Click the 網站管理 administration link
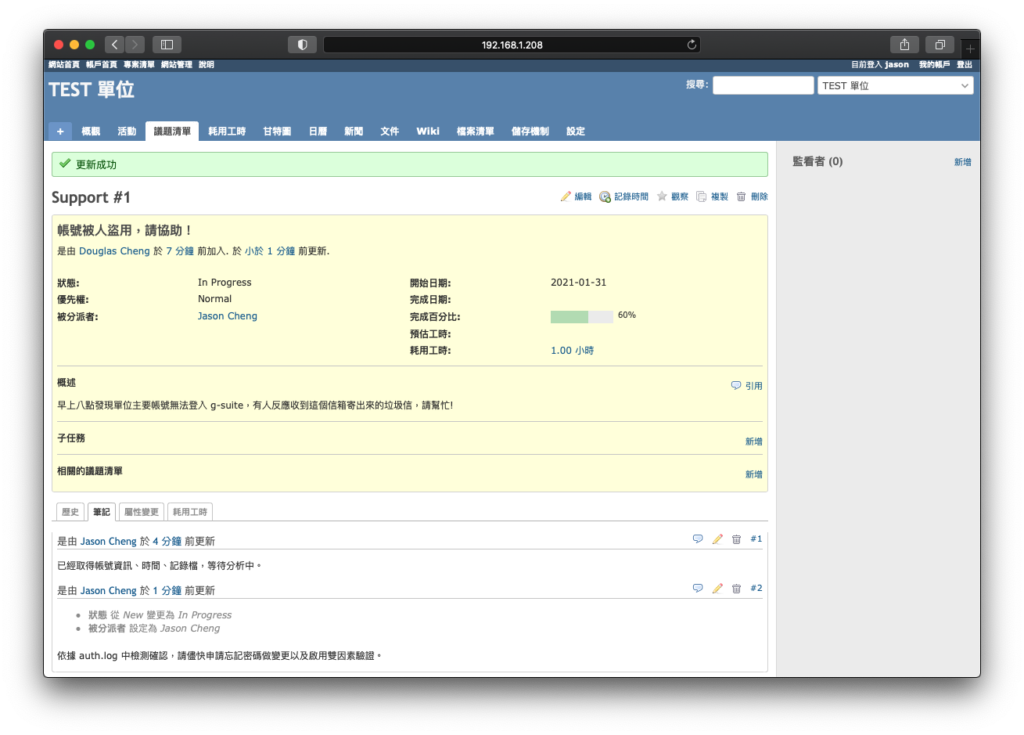The height and width of the screenshot is (735, 1024). [x=176, y=65]
